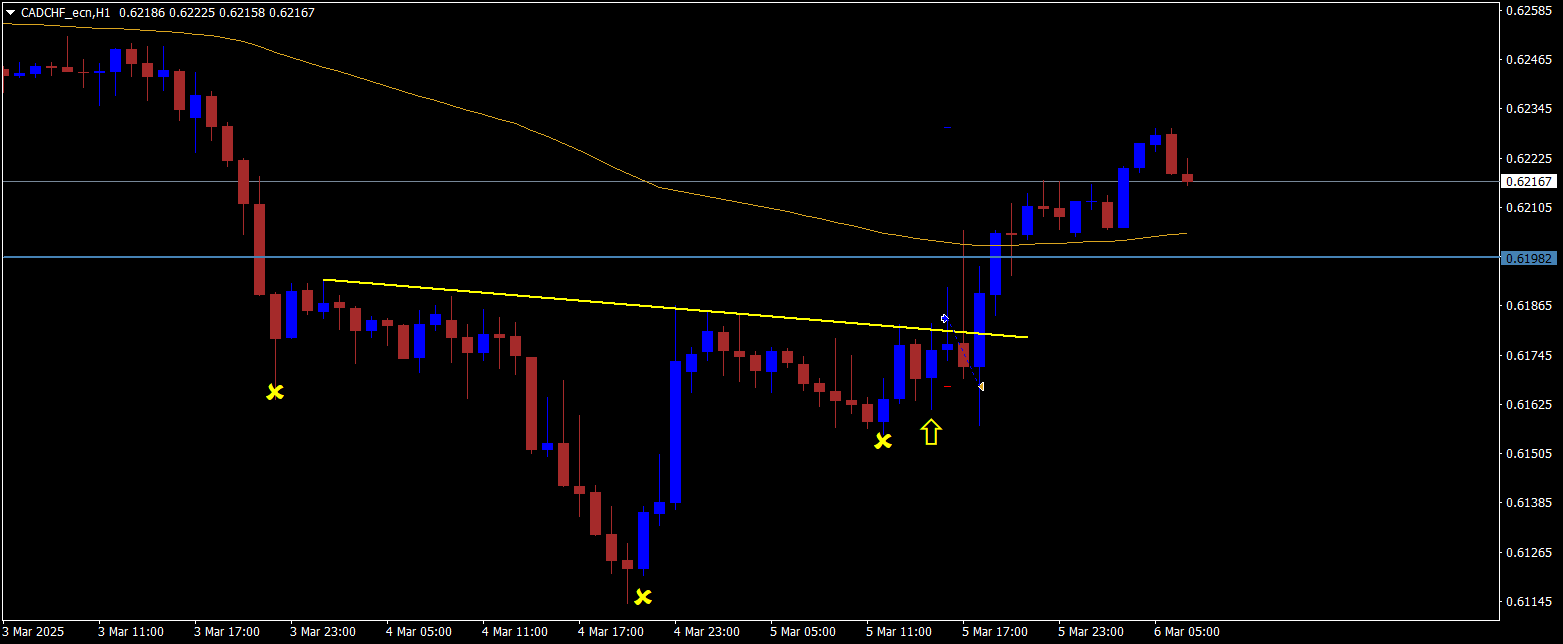Click the 3 Mar 2025 date label
The height and width of the screenshot is (644, 1563).
[x=34, y=632]
